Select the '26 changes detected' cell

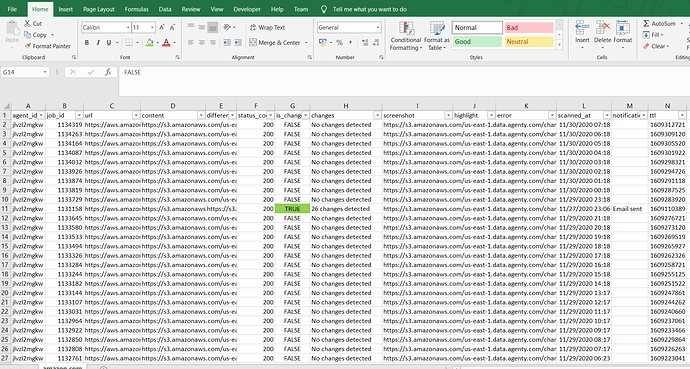346,209
